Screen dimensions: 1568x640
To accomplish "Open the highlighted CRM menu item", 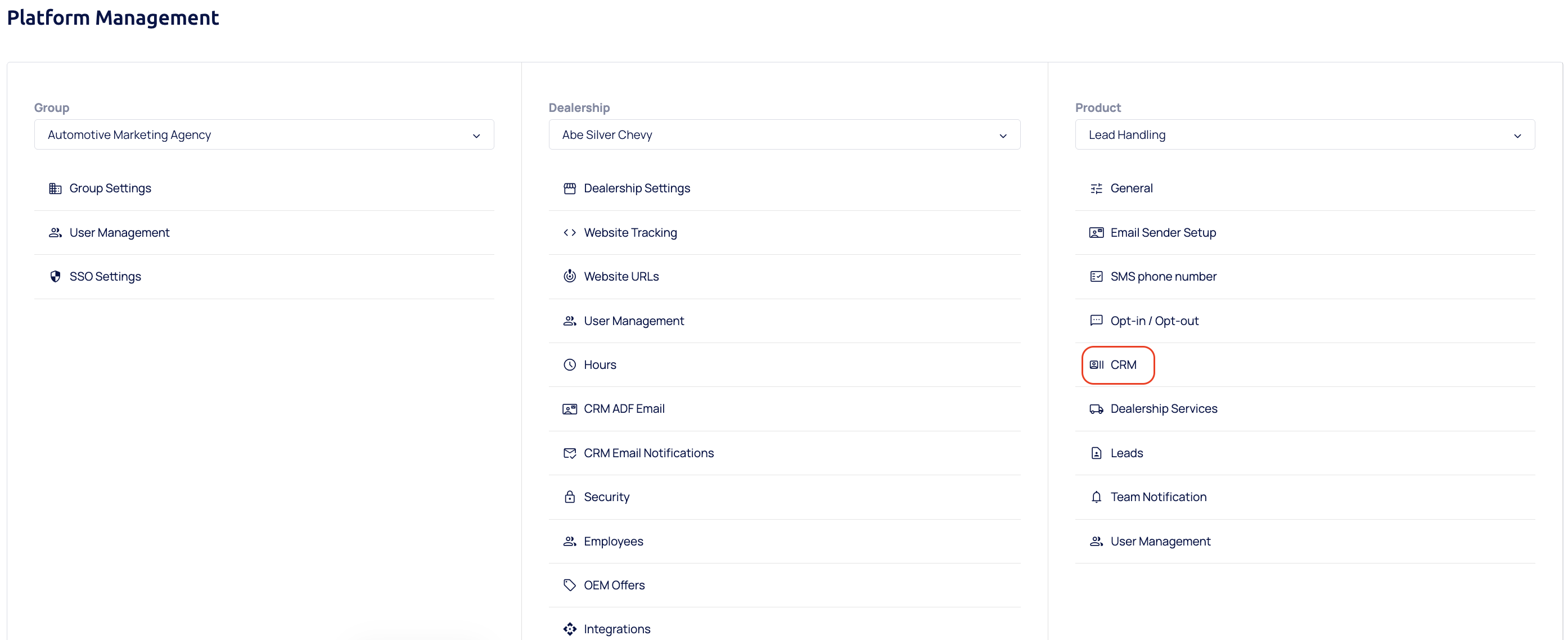I will [x=1118, y=365].
